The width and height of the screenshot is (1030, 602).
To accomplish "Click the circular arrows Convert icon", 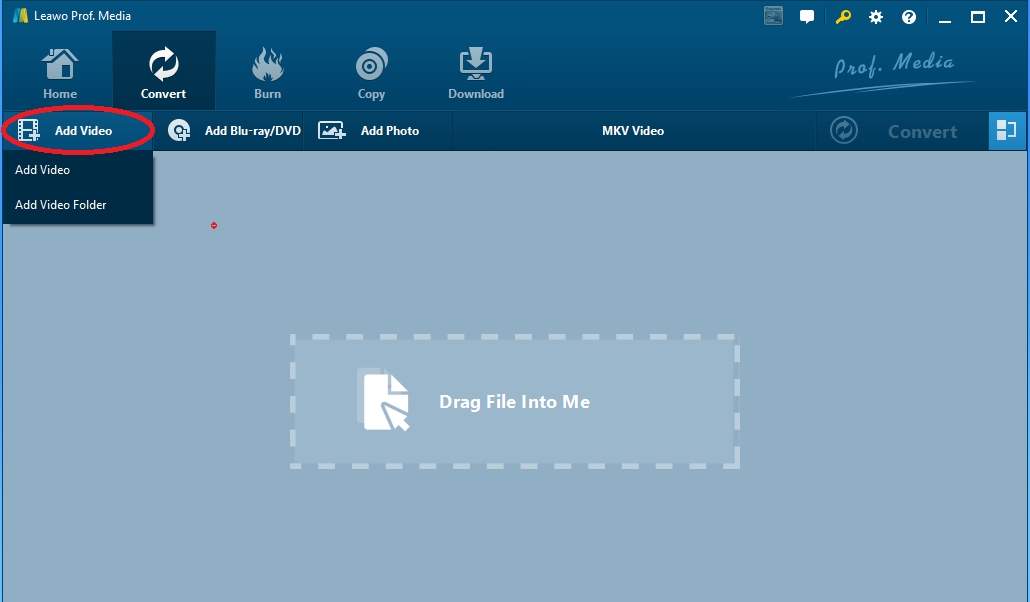I will (x=844, y=131).
